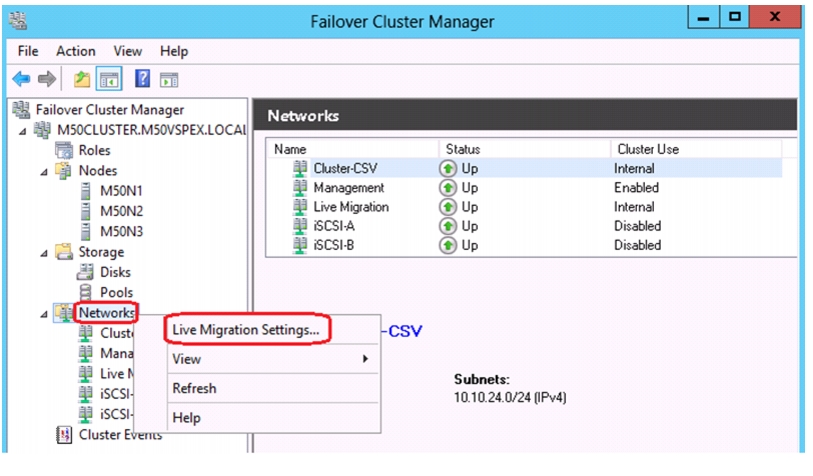Click network icon of Management row
This screenshot has height=476, width=813.
300,187
